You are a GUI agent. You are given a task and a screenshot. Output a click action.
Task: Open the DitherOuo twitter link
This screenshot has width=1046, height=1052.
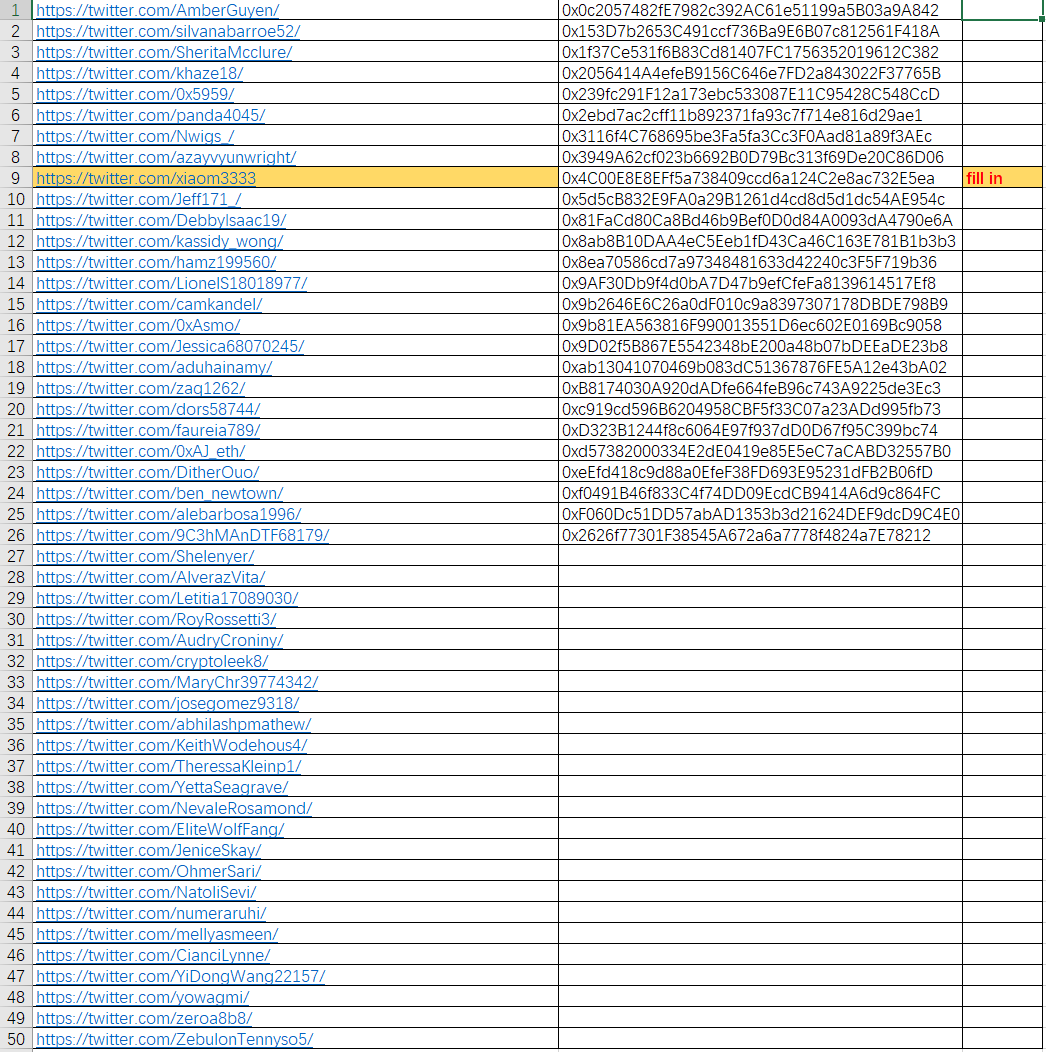tap(148, 472)
